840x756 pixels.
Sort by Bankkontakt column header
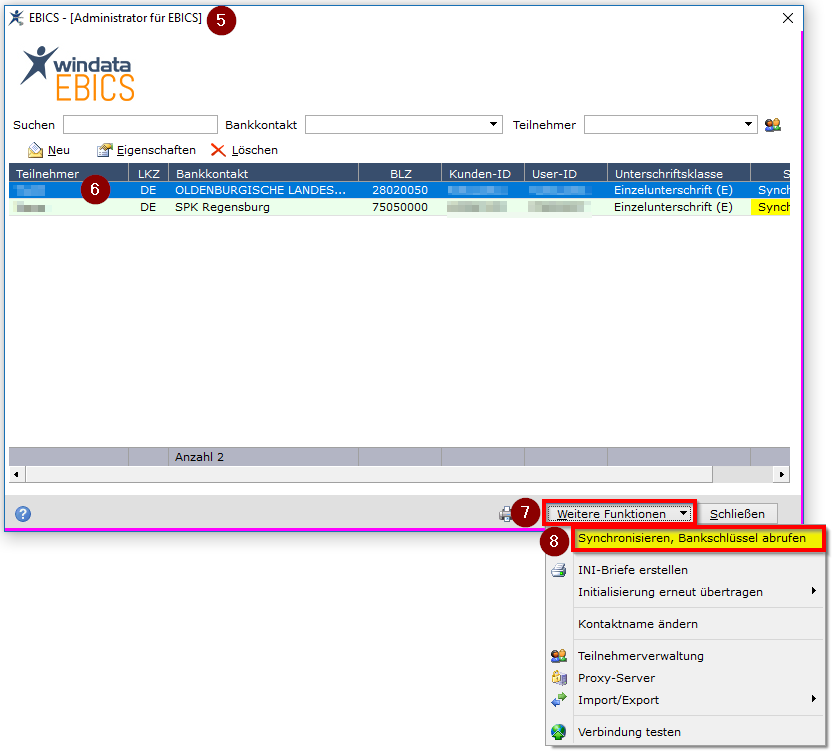pos(264,174)
